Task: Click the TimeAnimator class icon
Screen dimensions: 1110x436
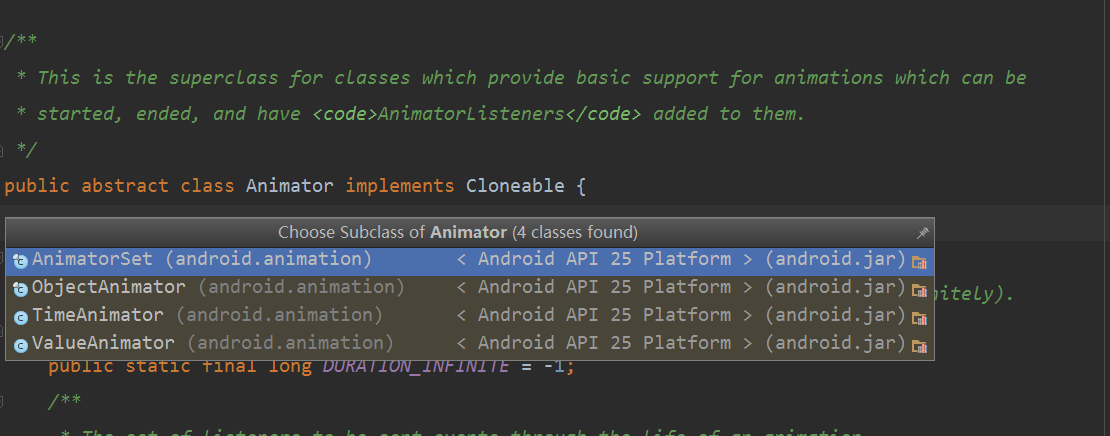Action: 21,318
